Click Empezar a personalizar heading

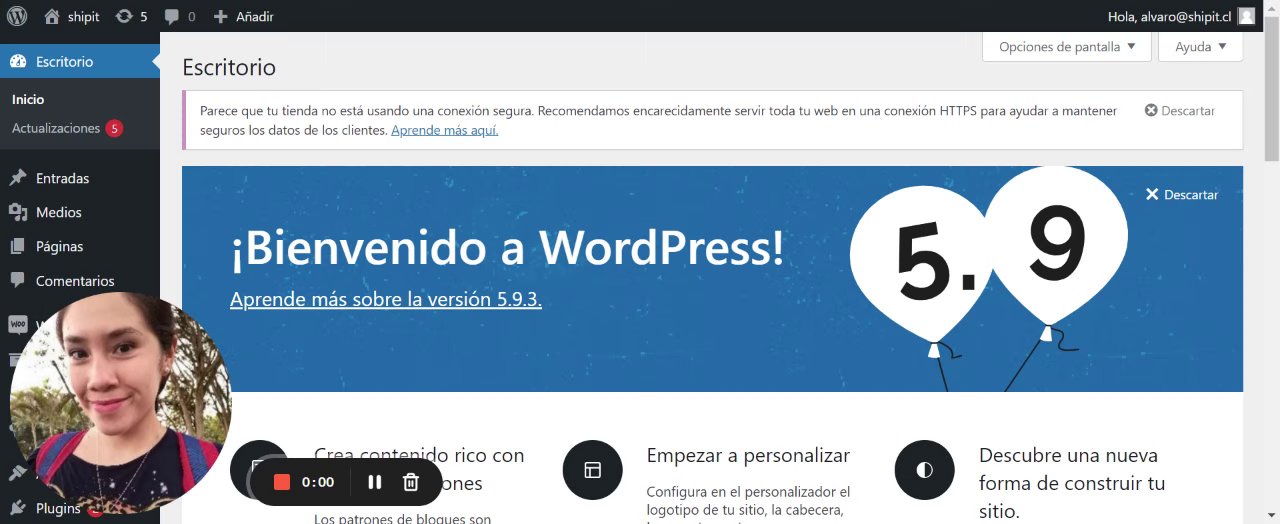(748, 455)
